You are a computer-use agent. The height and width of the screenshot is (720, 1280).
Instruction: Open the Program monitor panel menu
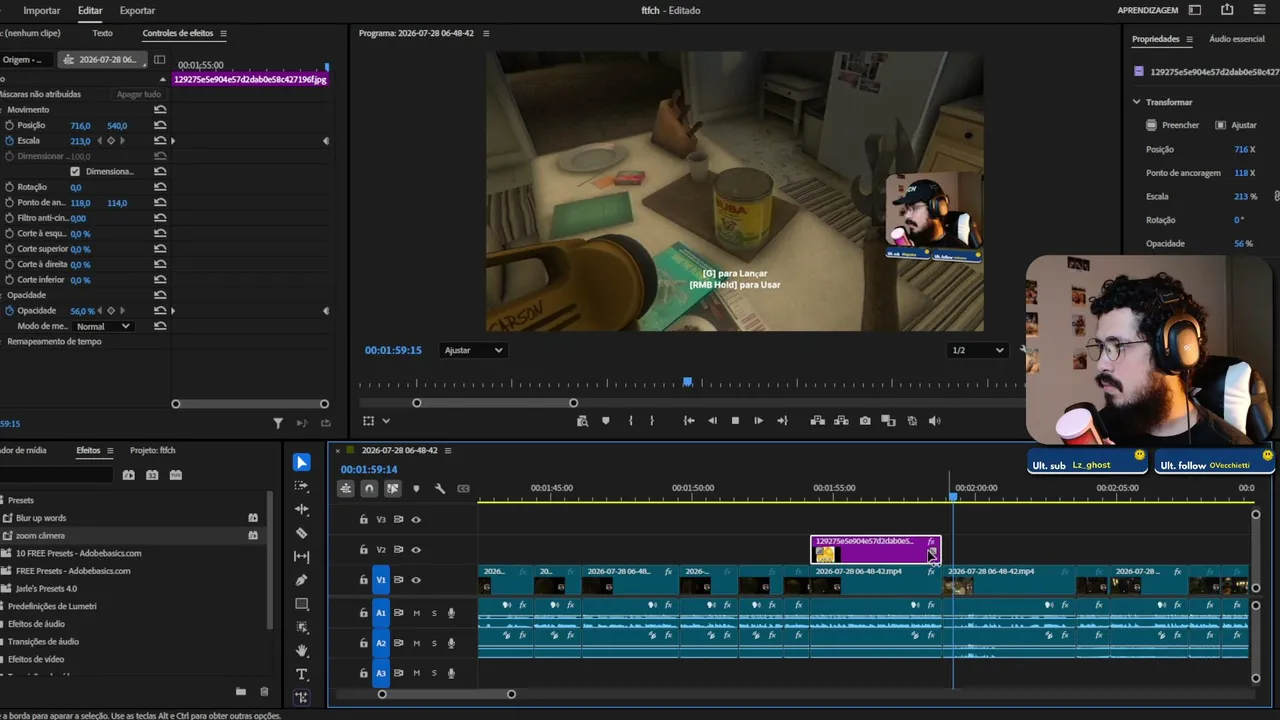(x=486, y=33)
